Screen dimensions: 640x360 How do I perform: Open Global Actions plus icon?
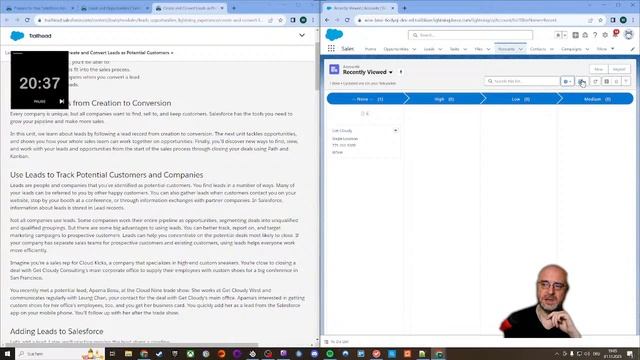575,35
